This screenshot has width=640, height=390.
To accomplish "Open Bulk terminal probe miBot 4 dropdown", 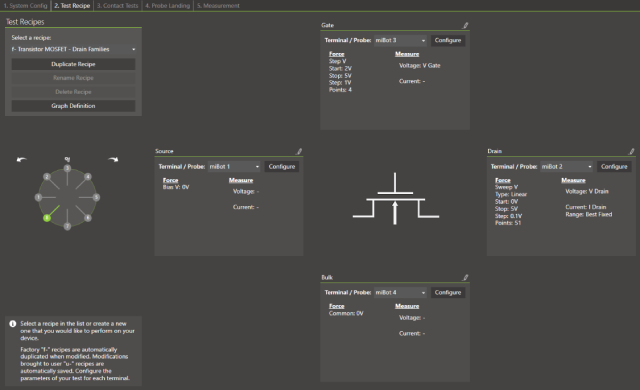I will [x=400, y=292].
